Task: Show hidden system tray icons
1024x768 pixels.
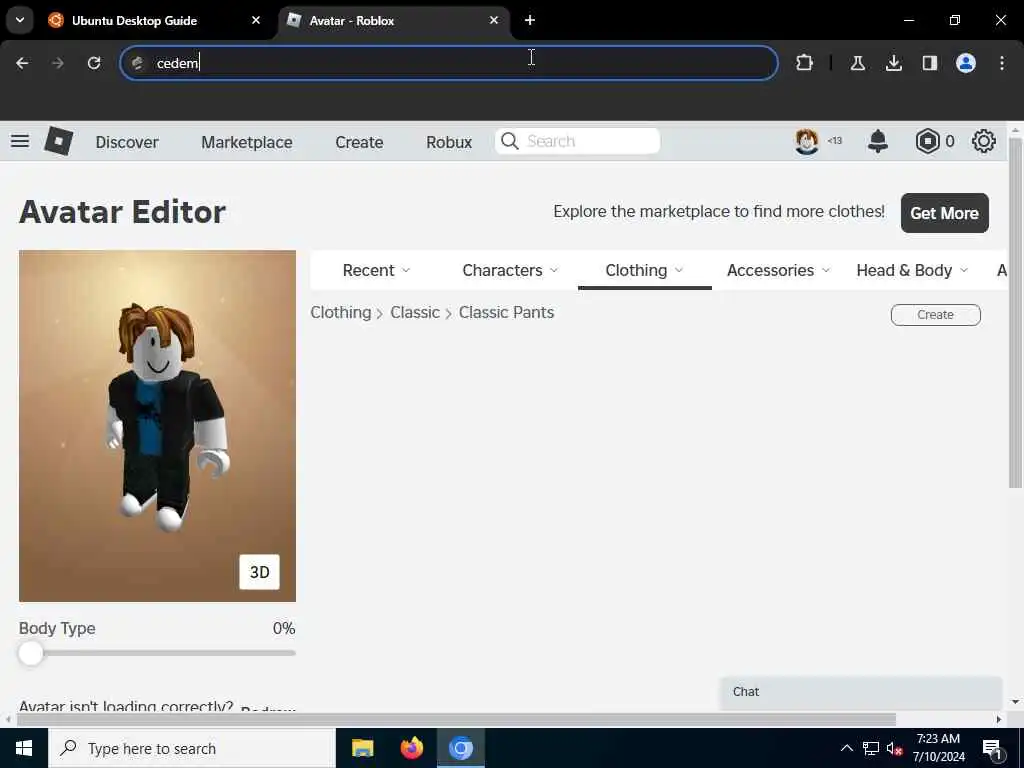Action: pos(846,748)
